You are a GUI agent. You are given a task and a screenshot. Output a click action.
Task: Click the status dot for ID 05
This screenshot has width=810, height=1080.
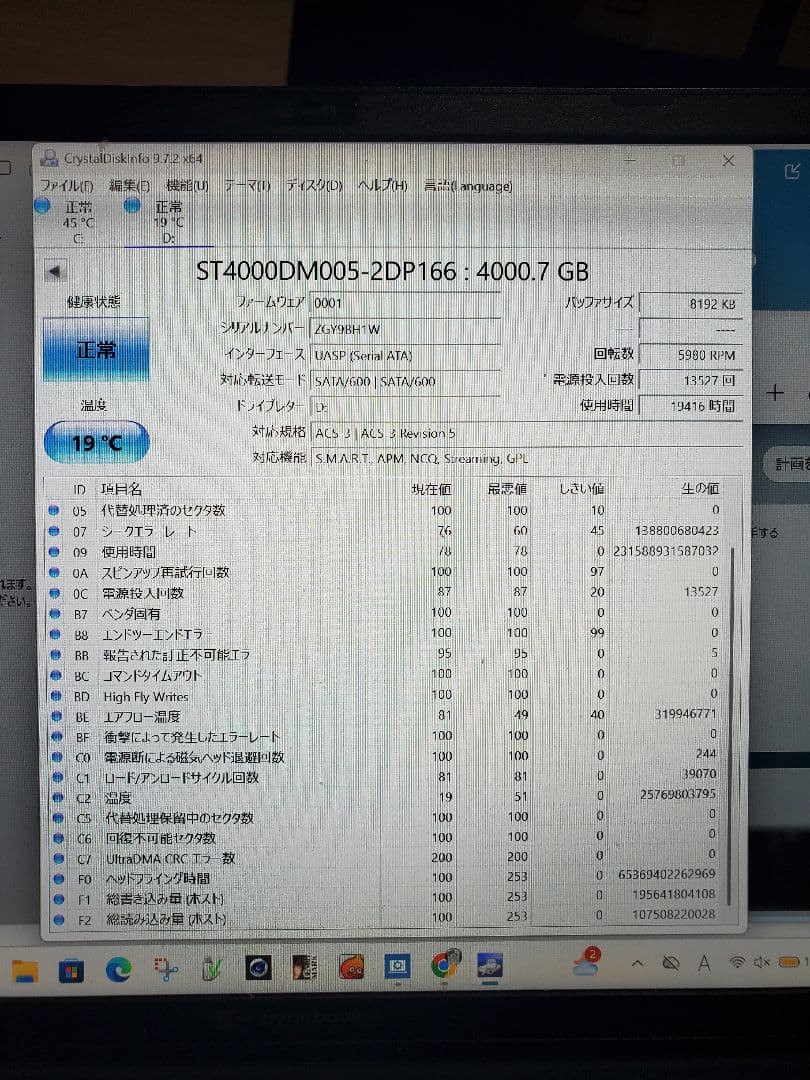click(54, 510)
